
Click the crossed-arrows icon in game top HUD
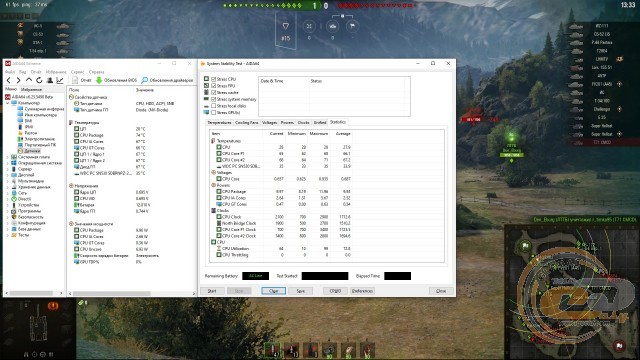[309, 27]
